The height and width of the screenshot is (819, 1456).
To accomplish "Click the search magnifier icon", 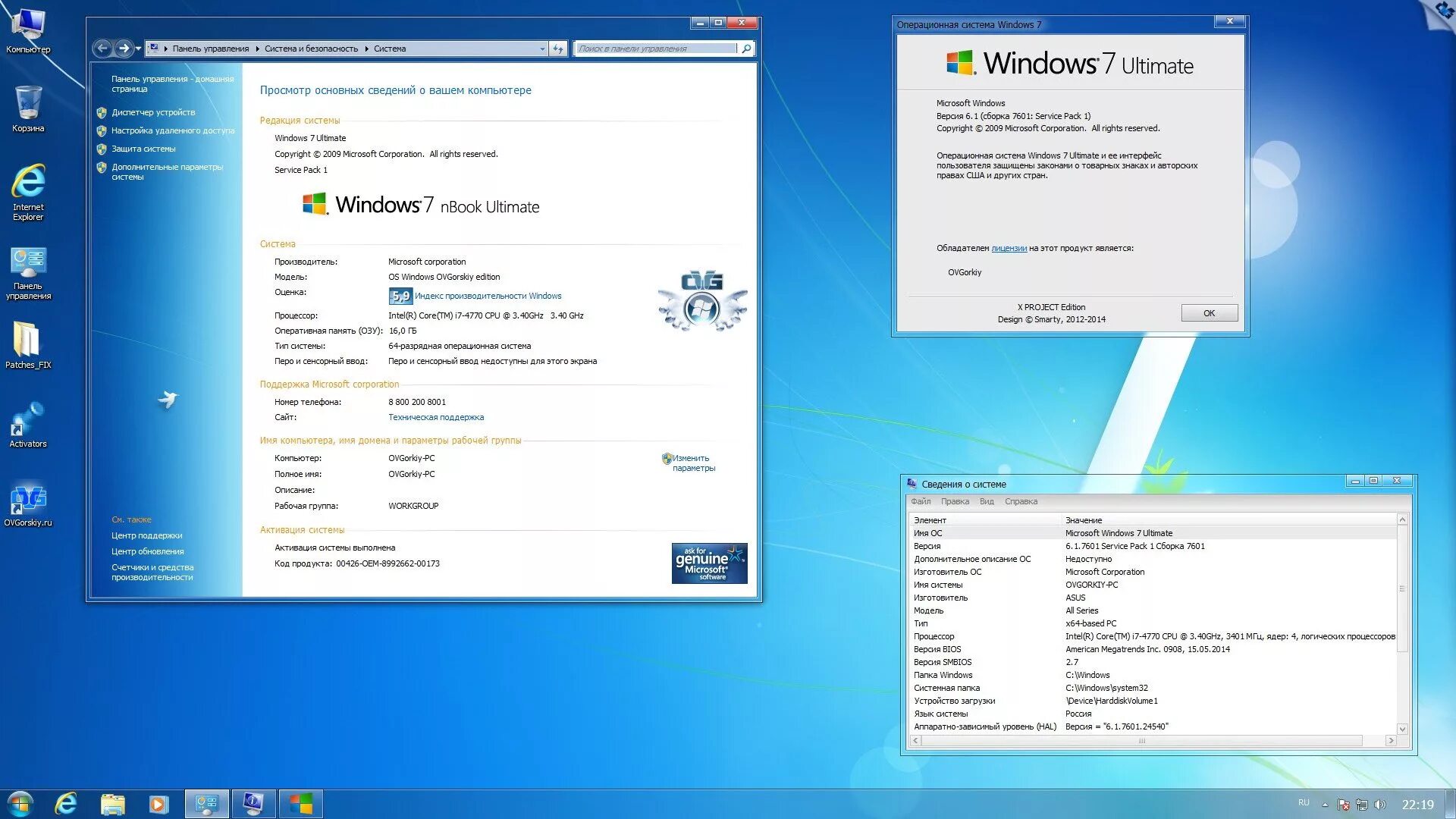I will coord(746,49).
